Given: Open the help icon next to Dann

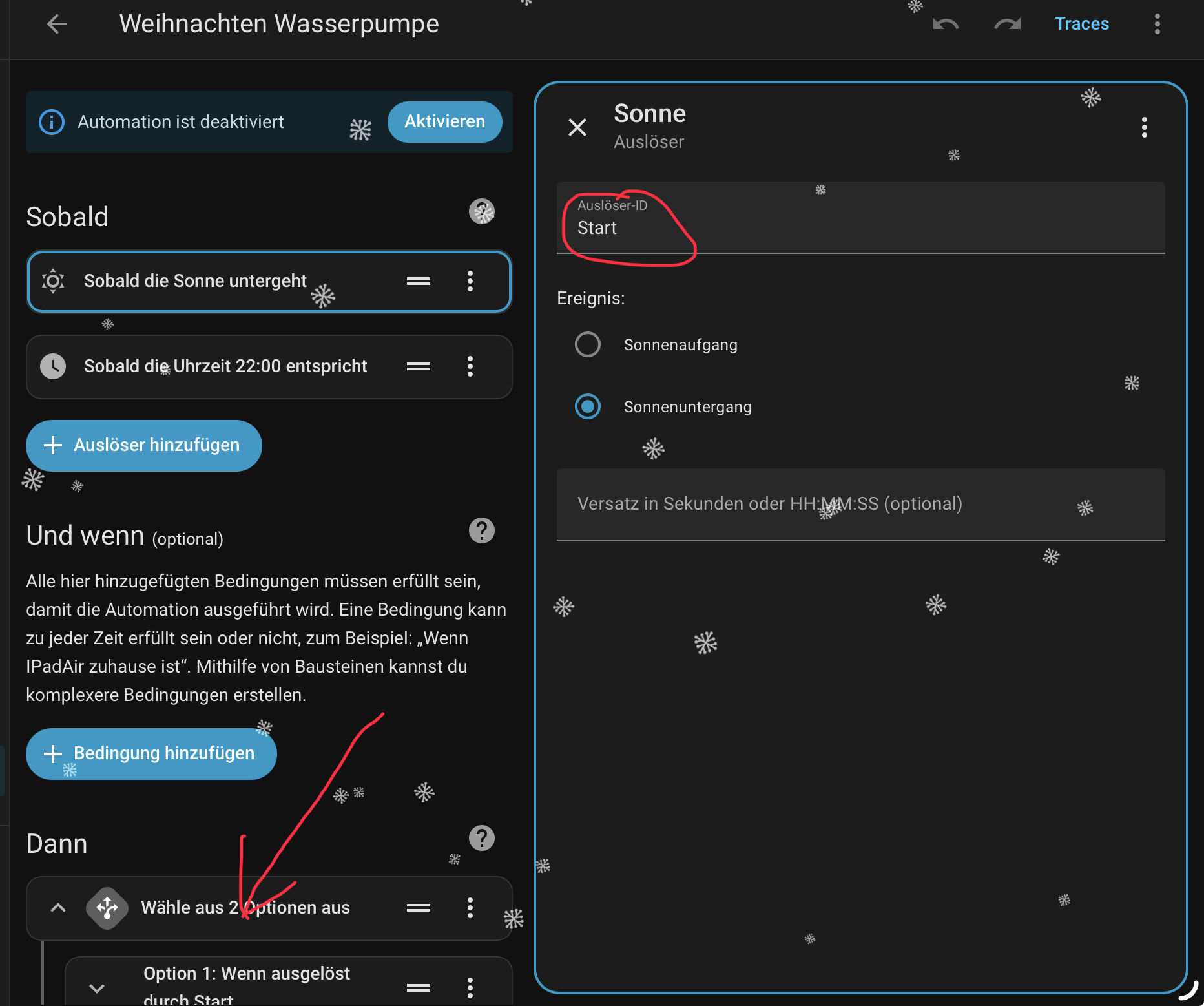Looking at the screenshot, I should pos(481,838).
